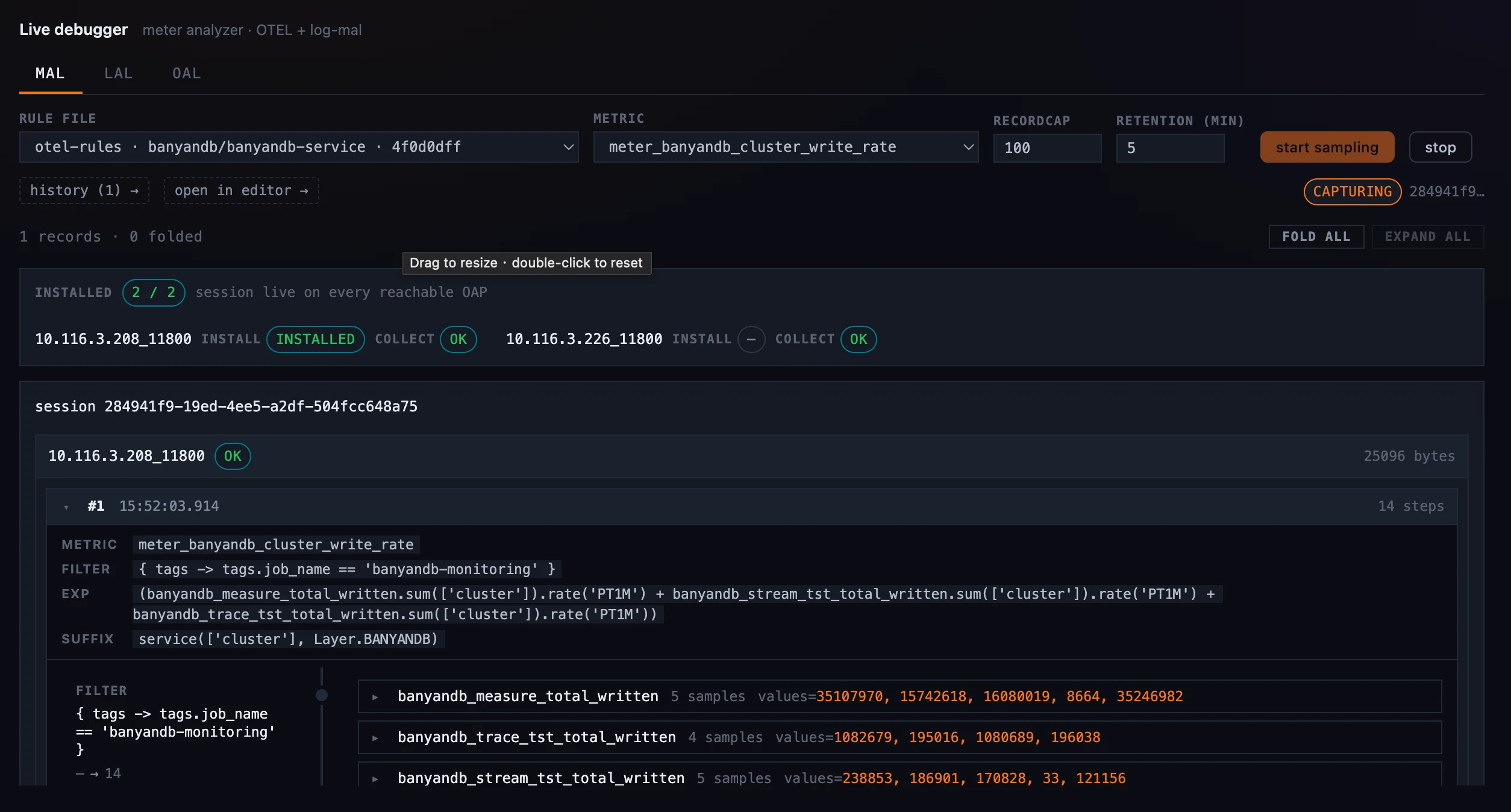Open the Metric dropdown meter_banyandb_cluster_write_rate
The height and width of the screenshot is (812, 1511).
point(786,147)
